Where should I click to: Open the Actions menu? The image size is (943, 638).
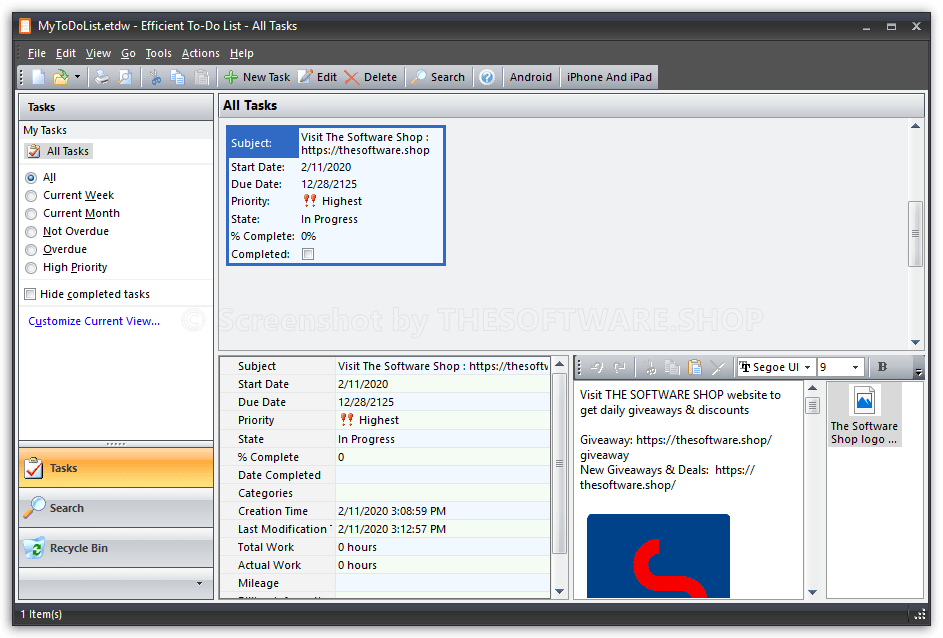(200, 53)
